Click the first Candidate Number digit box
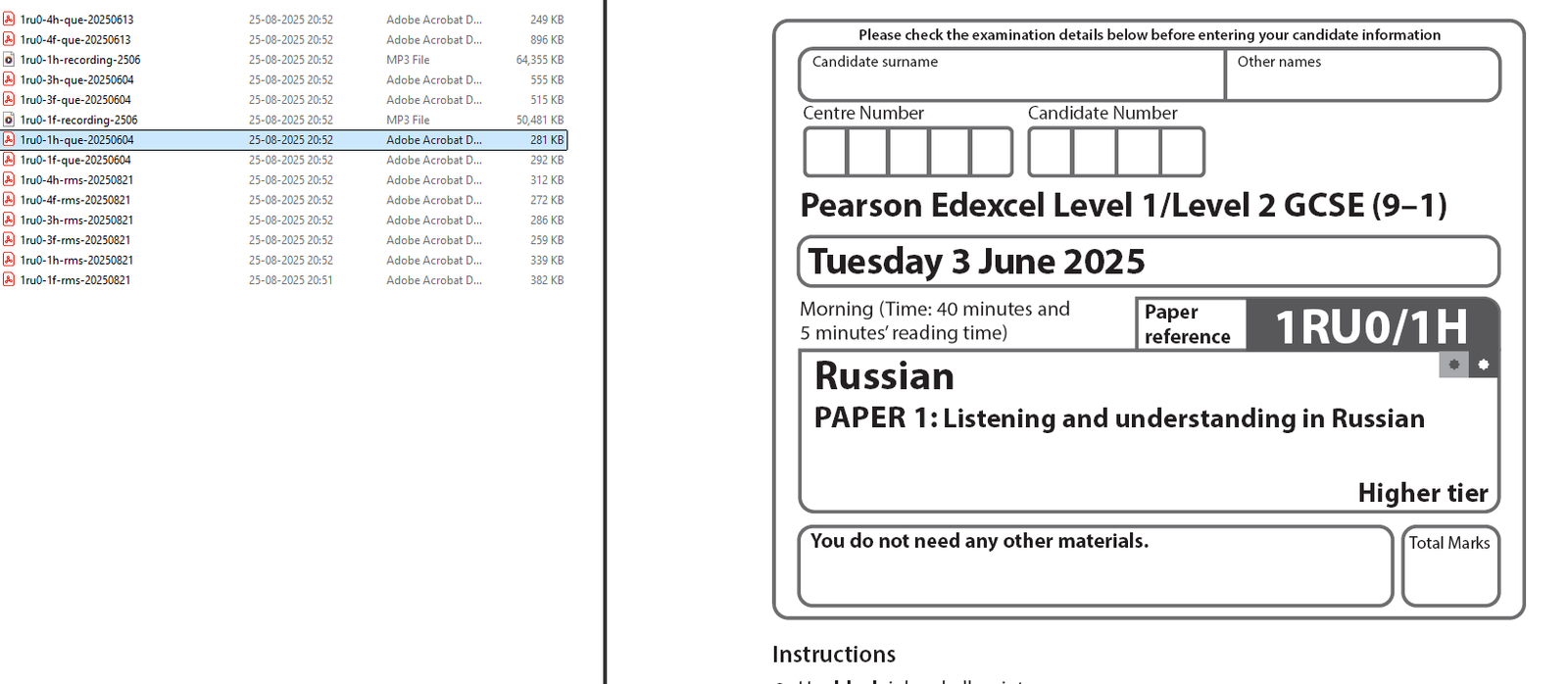1568x684 pixels. pos(1051,152)
